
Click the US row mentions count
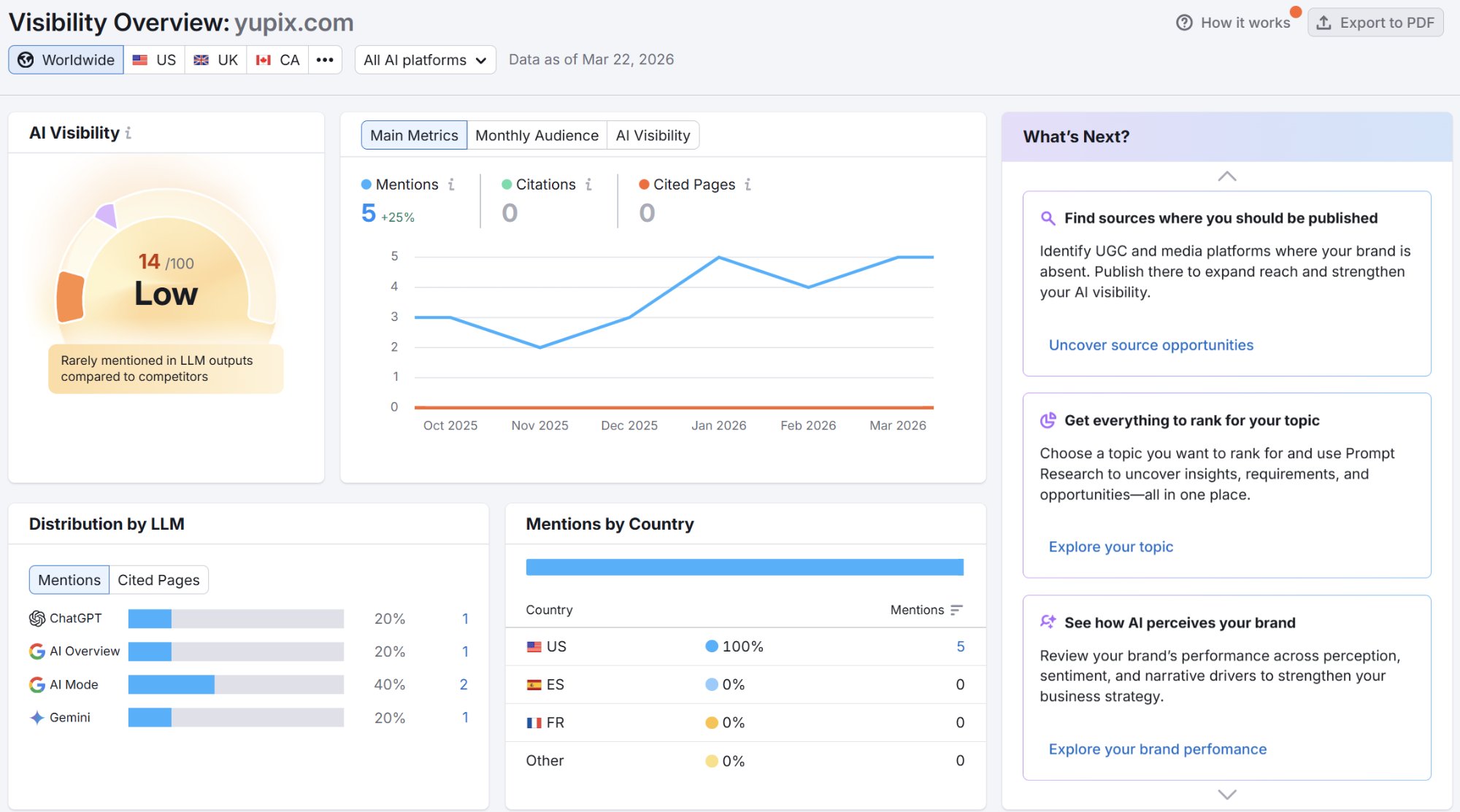[x=961, y=646]
